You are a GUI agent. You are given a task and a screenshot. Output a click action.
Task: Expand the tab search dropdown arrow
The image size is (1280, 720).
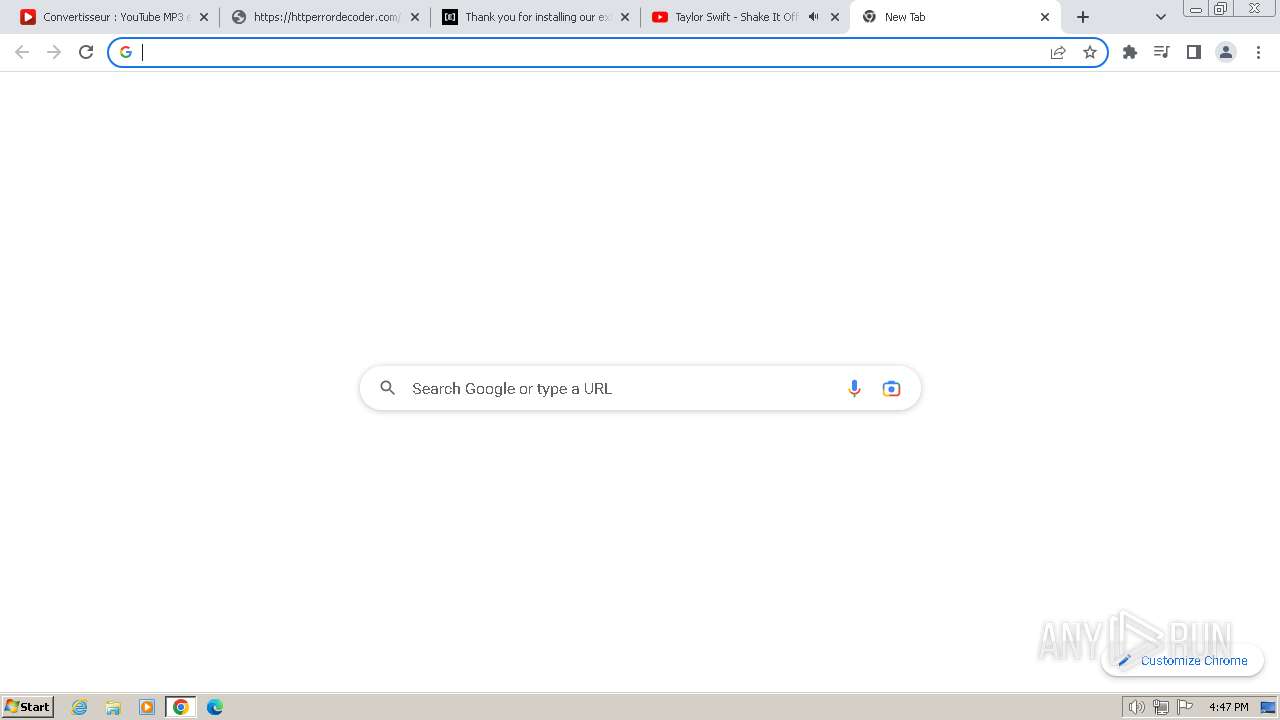click(1161, 17)
